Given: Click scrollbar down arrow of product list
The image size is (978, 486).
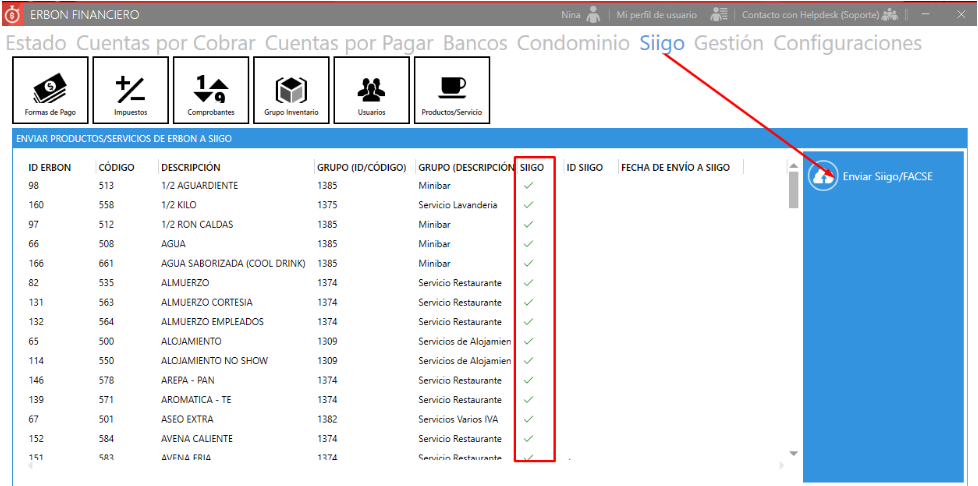Looking at the screenshot, I should 794,453.
